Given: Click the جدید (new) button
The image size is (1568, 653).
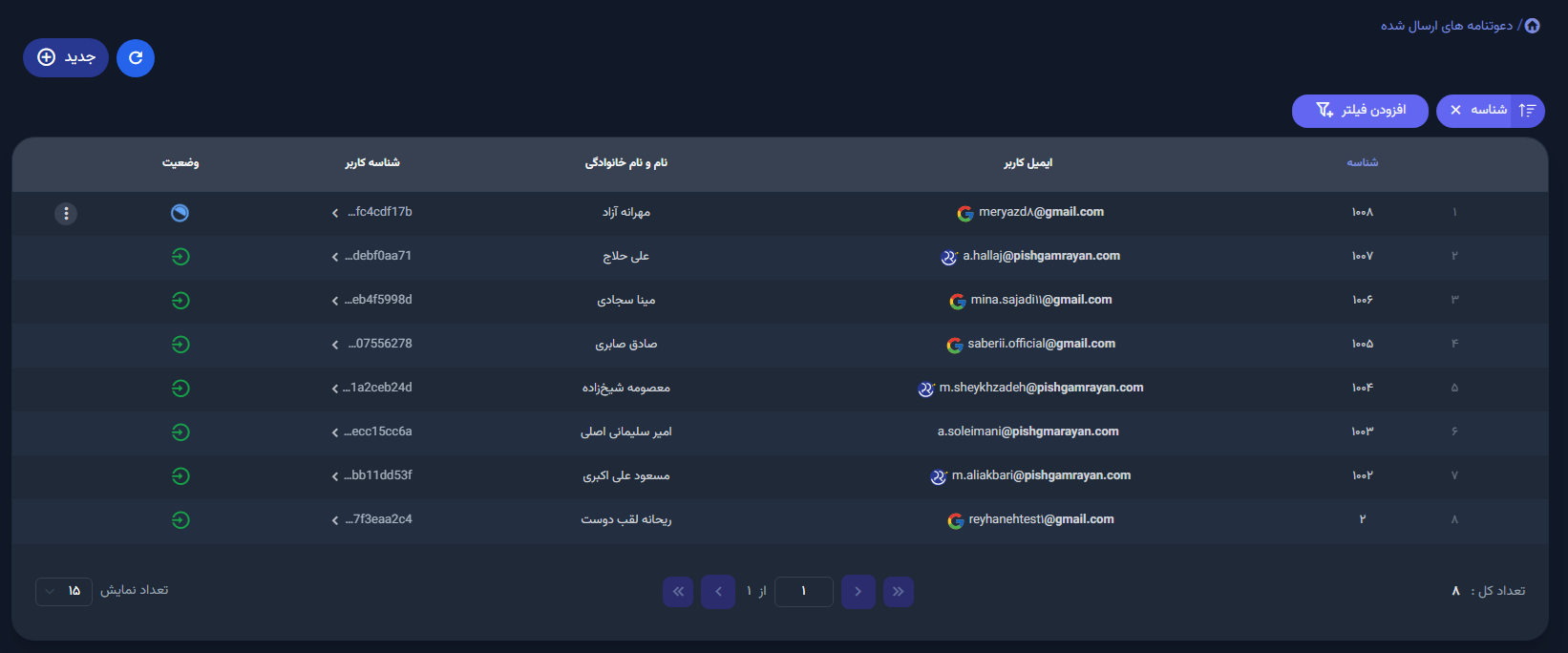Looking at the screenshot, I should 66,58.
